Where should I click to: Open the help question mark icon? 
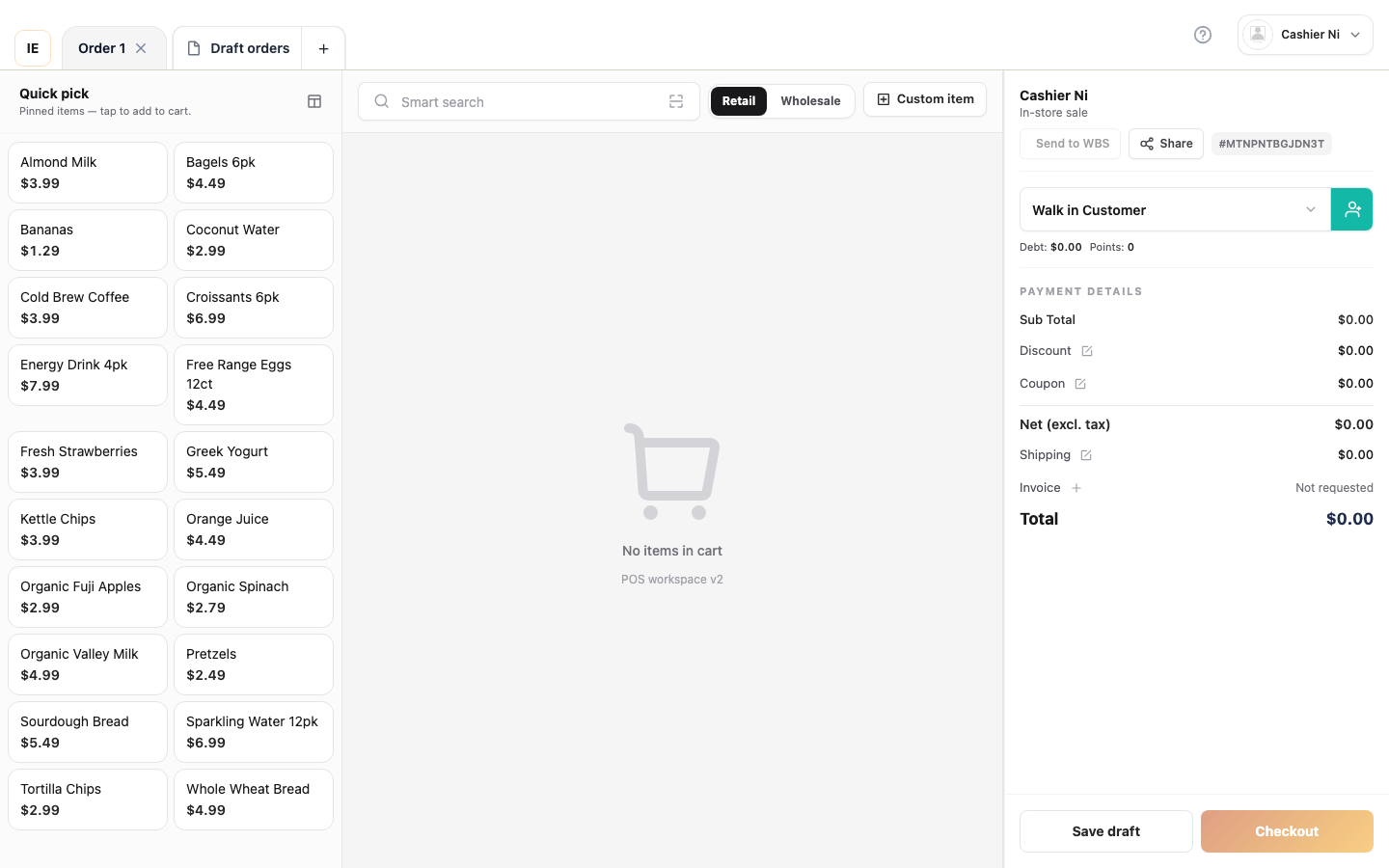click(1202, 35)
